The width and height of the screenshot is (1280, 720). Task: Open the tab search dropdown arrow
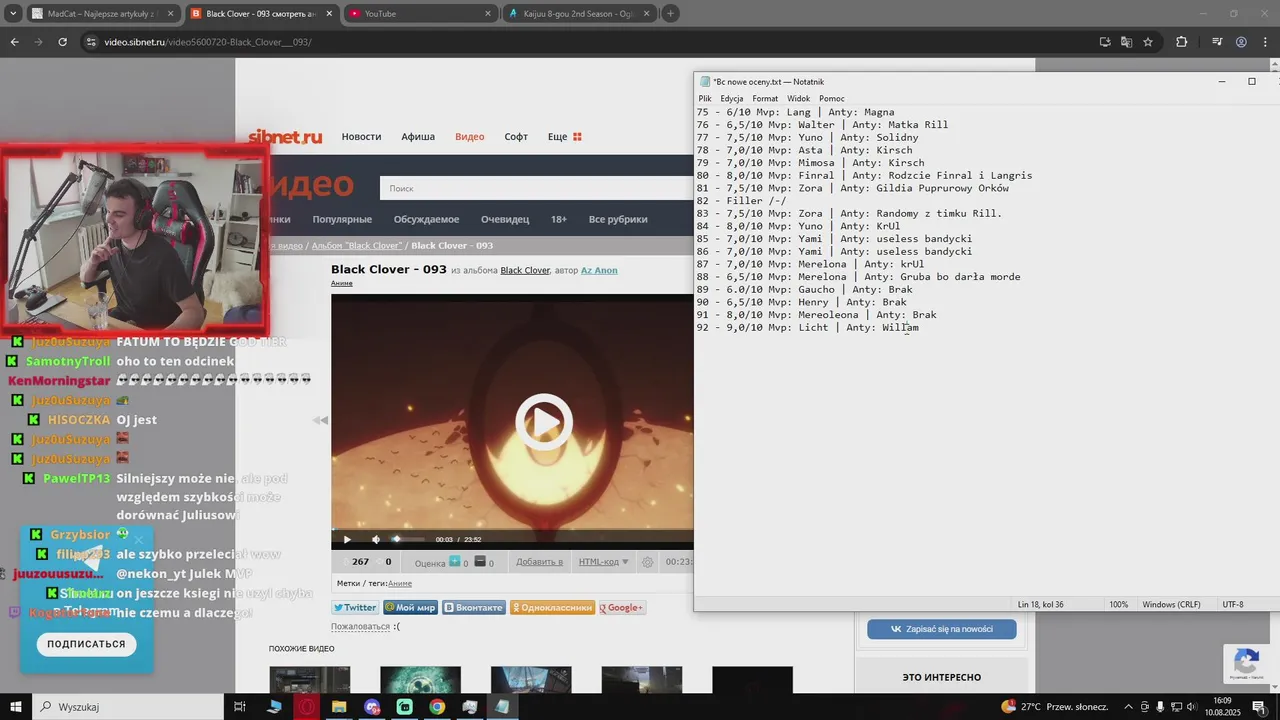pos(13,13)
